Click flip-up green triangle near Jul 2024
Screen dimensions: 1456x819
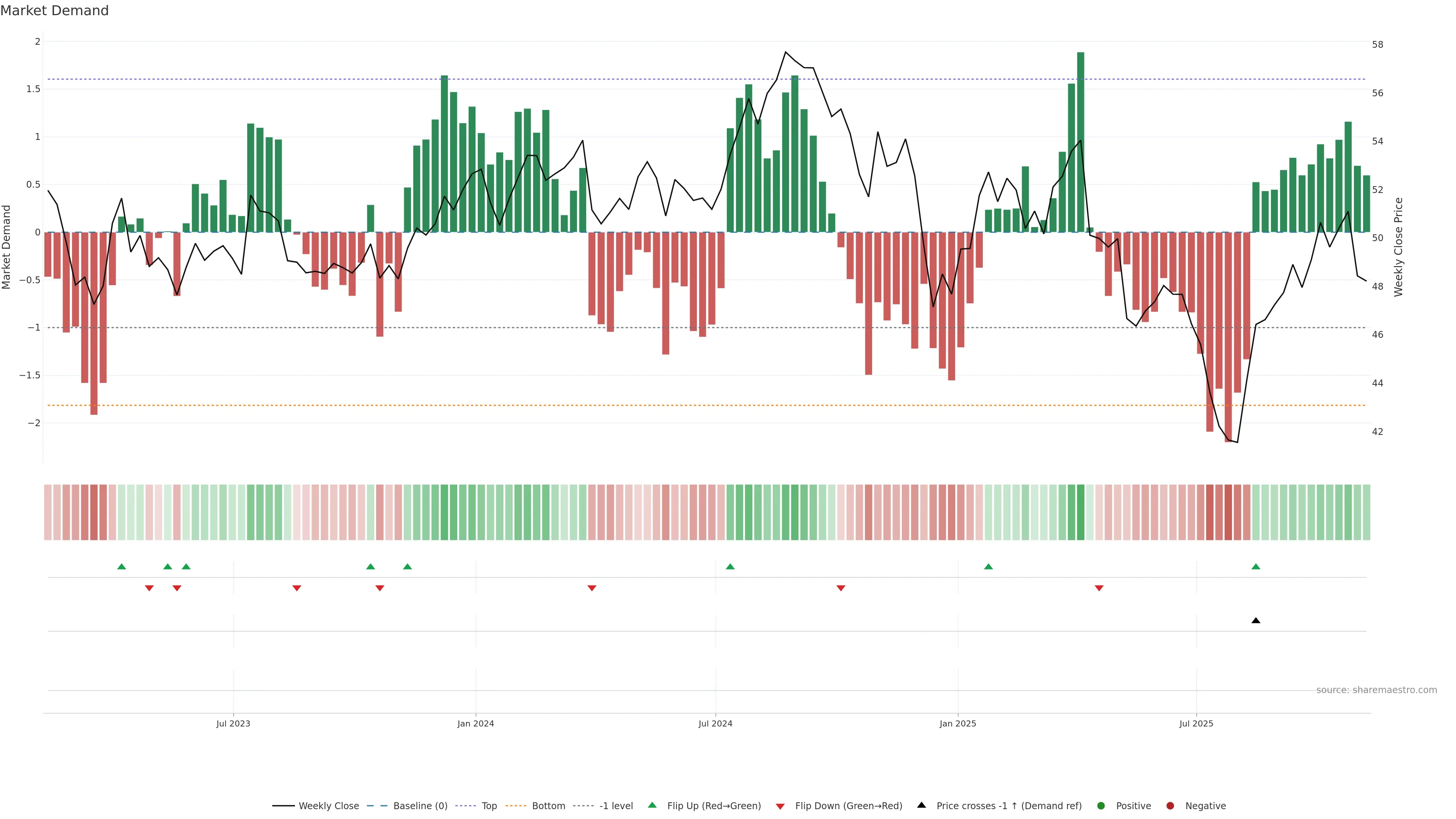pyautogui.click(x=730, y=566)
